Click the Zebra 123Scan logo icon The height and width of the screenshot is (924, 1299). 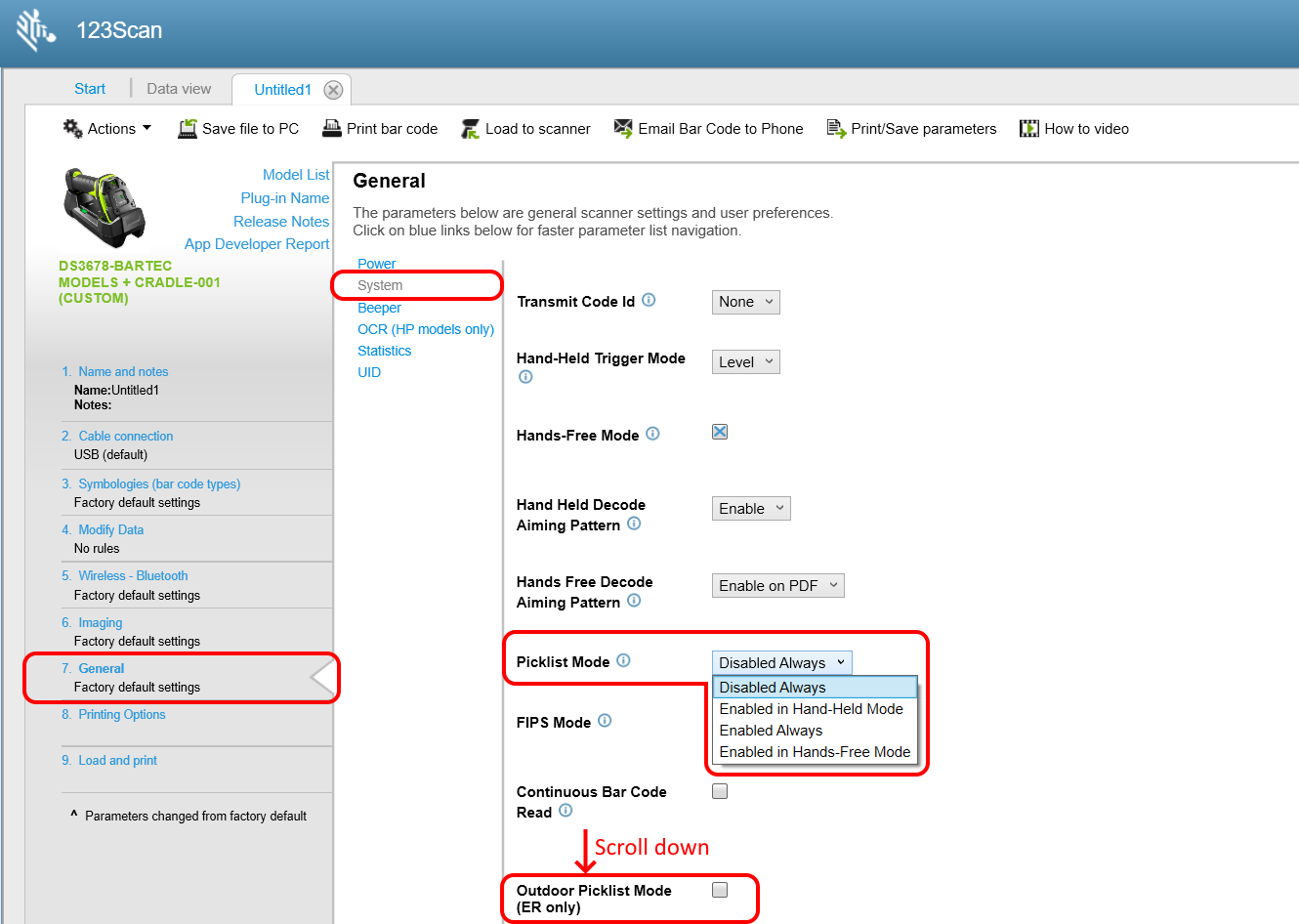tap(36, 29)
